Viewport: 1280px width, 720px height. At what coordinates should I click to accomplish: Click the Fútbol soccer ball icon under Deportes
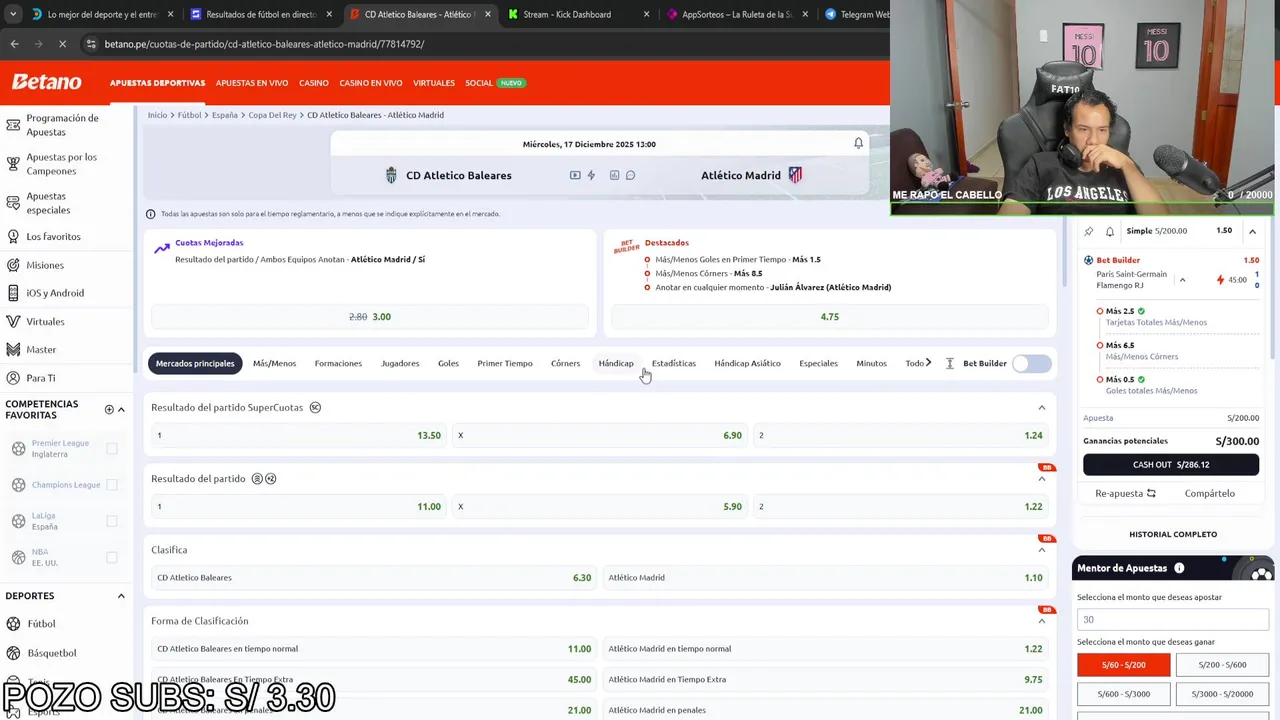pyautogui.click(x=13, y=624)
